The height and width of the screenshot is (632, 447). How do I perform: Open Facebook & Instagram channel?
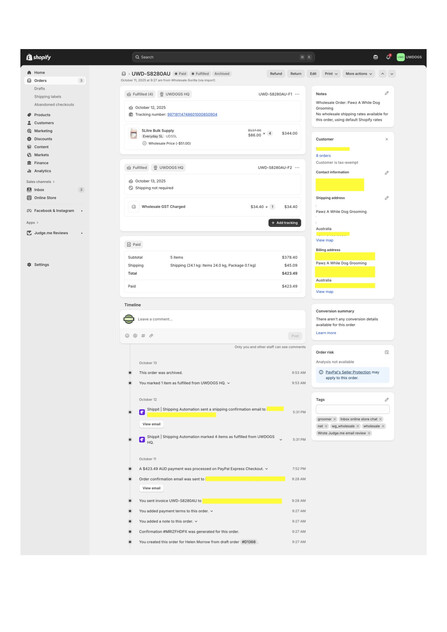(55, 211)
